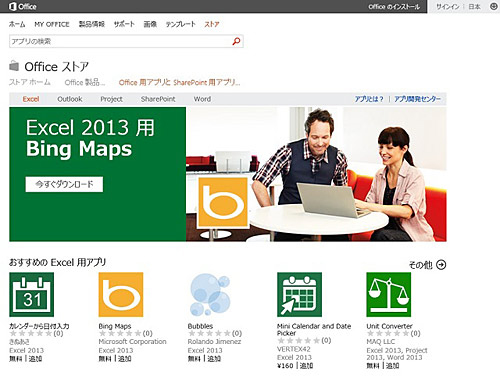Viewport: 500px width, 376px height.
Task: Click the banner photo of two people
Action: click(x=316, y=174)
